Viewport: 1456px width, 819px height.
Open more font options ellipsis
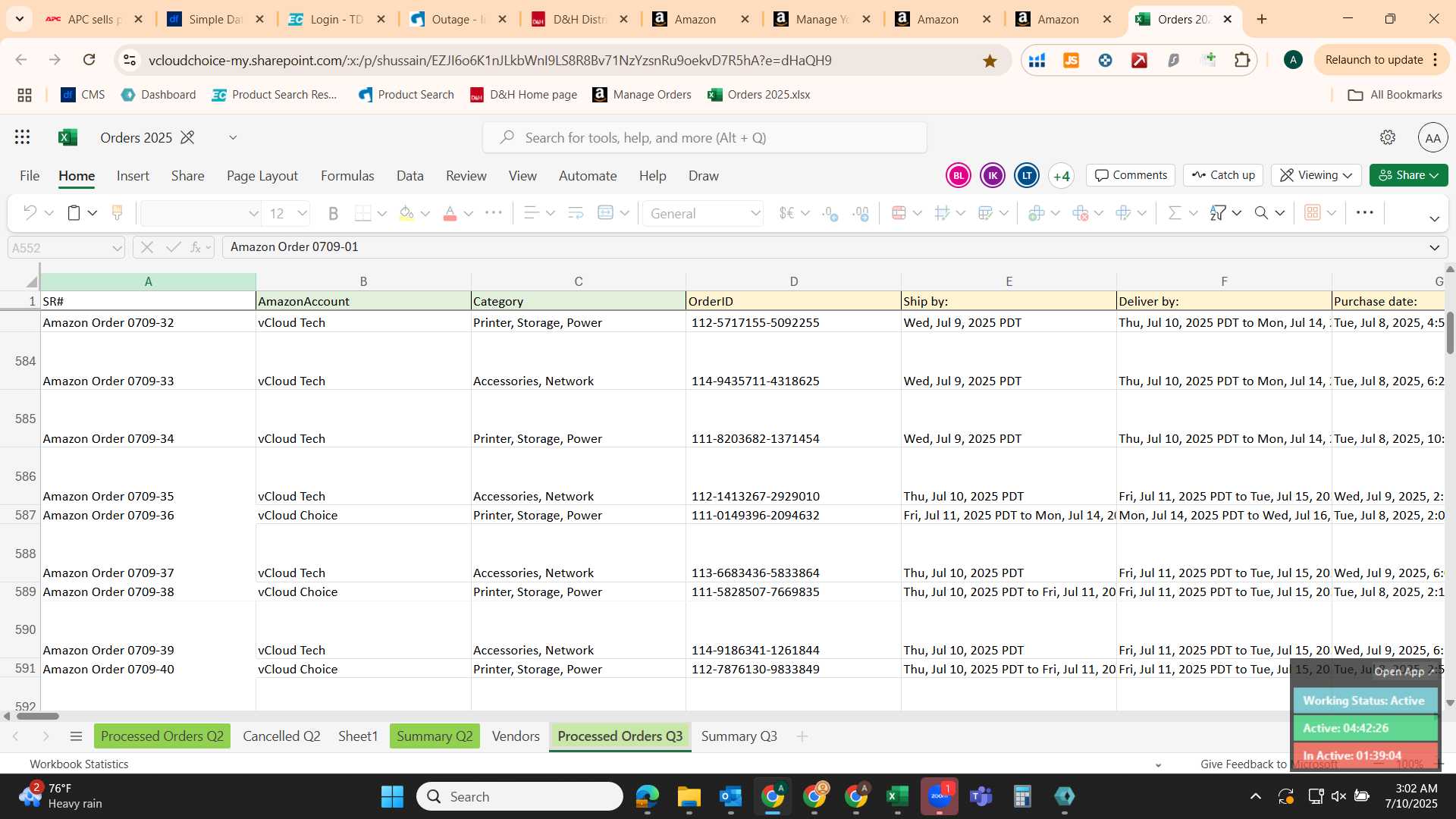494,213
